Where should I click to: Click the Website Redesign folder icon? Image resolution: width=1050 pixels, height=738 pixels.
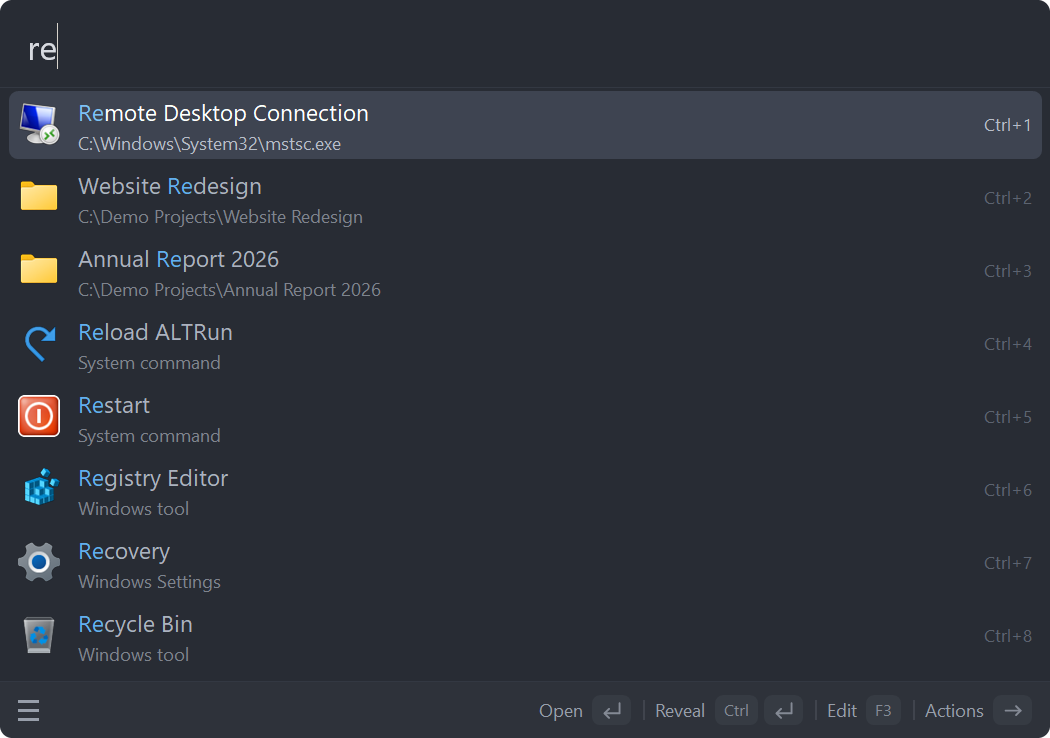tap(39, 197)
